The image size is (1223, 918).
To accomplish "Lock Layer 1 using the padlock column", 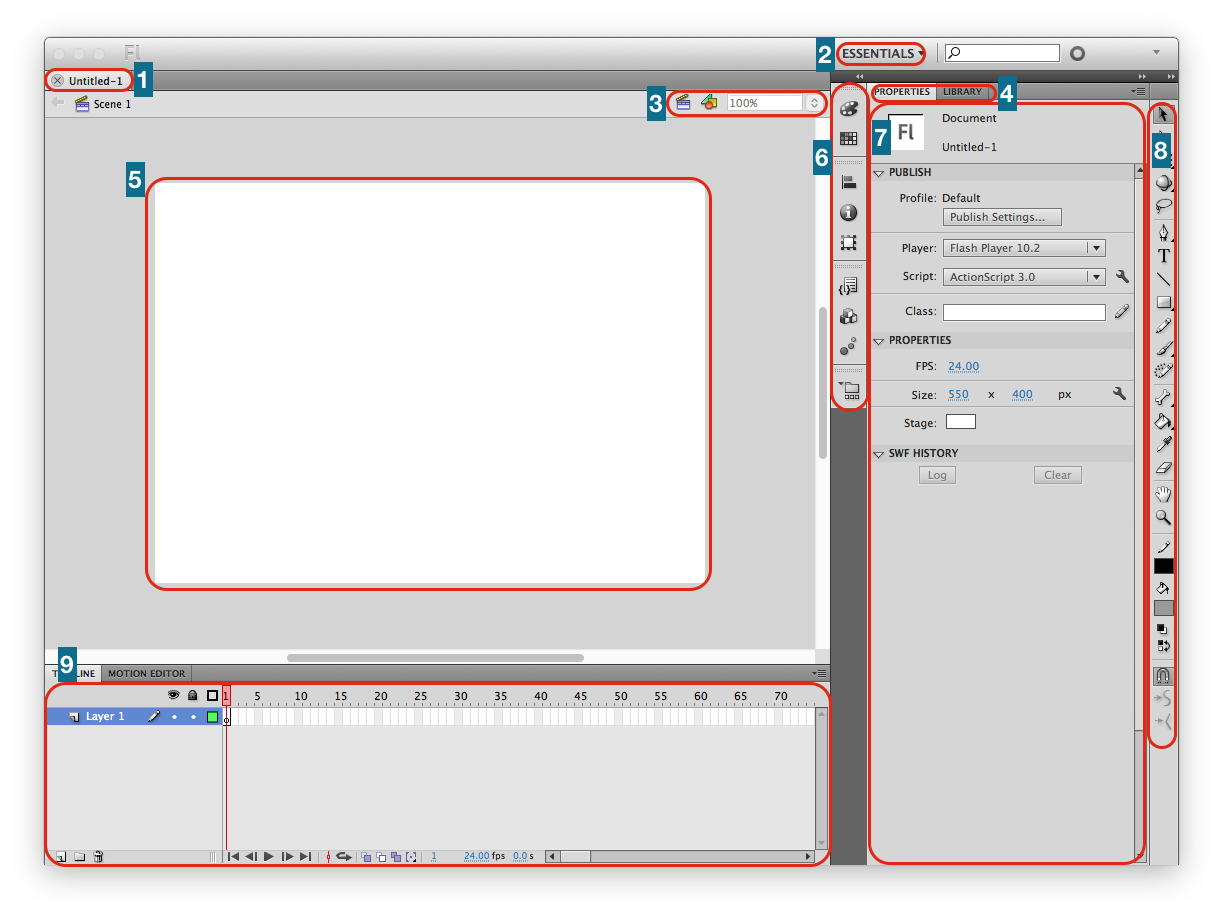I will (x=192, y=716).
